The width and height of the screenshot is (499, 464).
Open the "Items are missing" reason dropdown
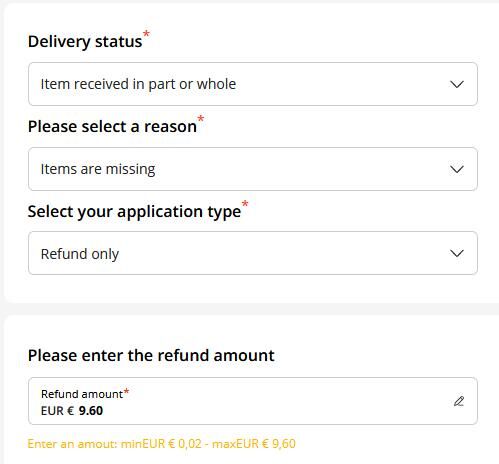point(253,169)
